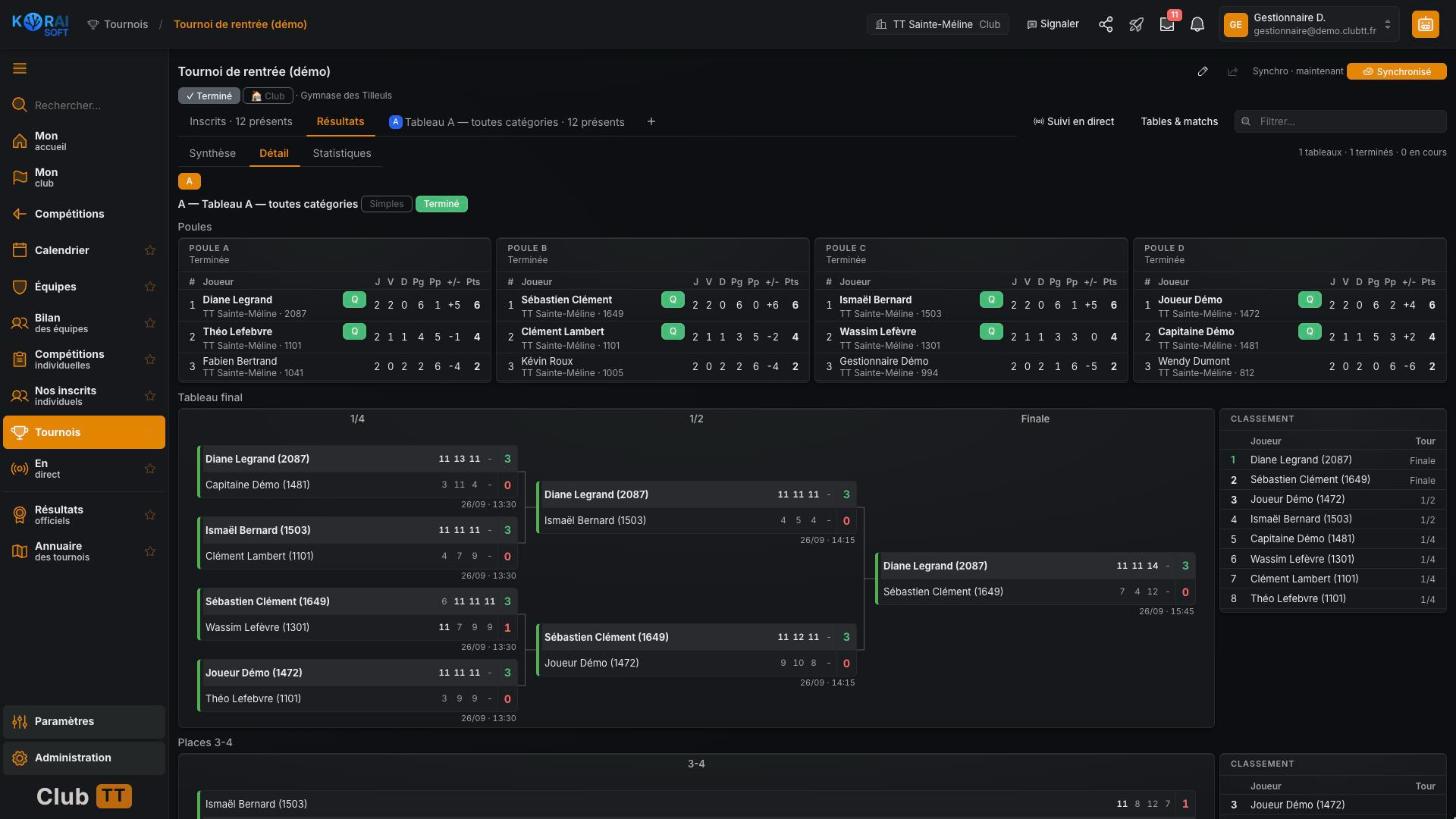Image resolution: width=1456 pixels, height=819 pixels.
Task: Click the rocket icon in header
Action: click(x=1136, y=24)
